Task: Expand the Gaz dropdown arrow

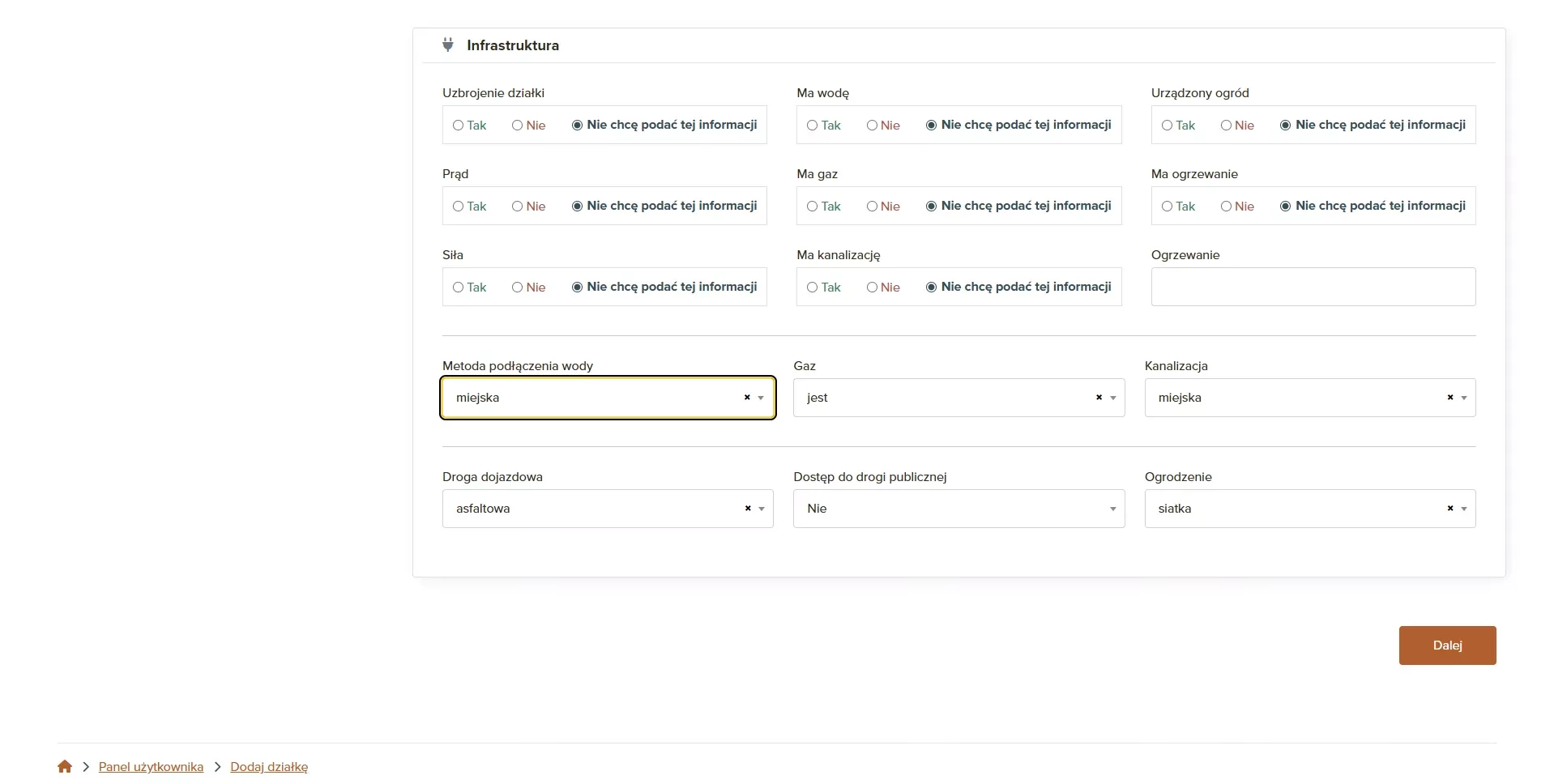Action: [1113, 398]
